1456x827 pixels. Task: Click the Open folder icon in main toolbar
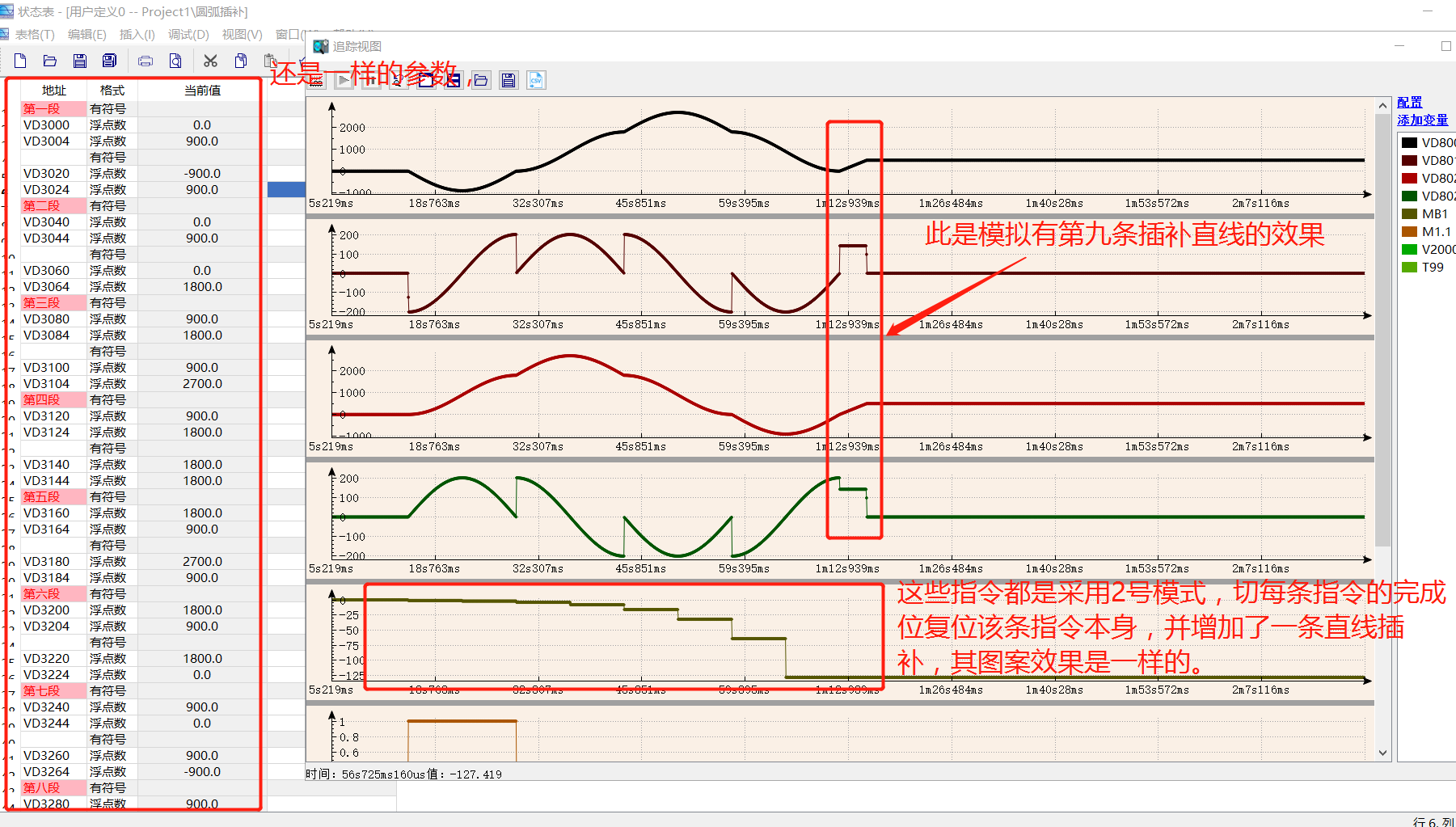click(x=50, y=61)
